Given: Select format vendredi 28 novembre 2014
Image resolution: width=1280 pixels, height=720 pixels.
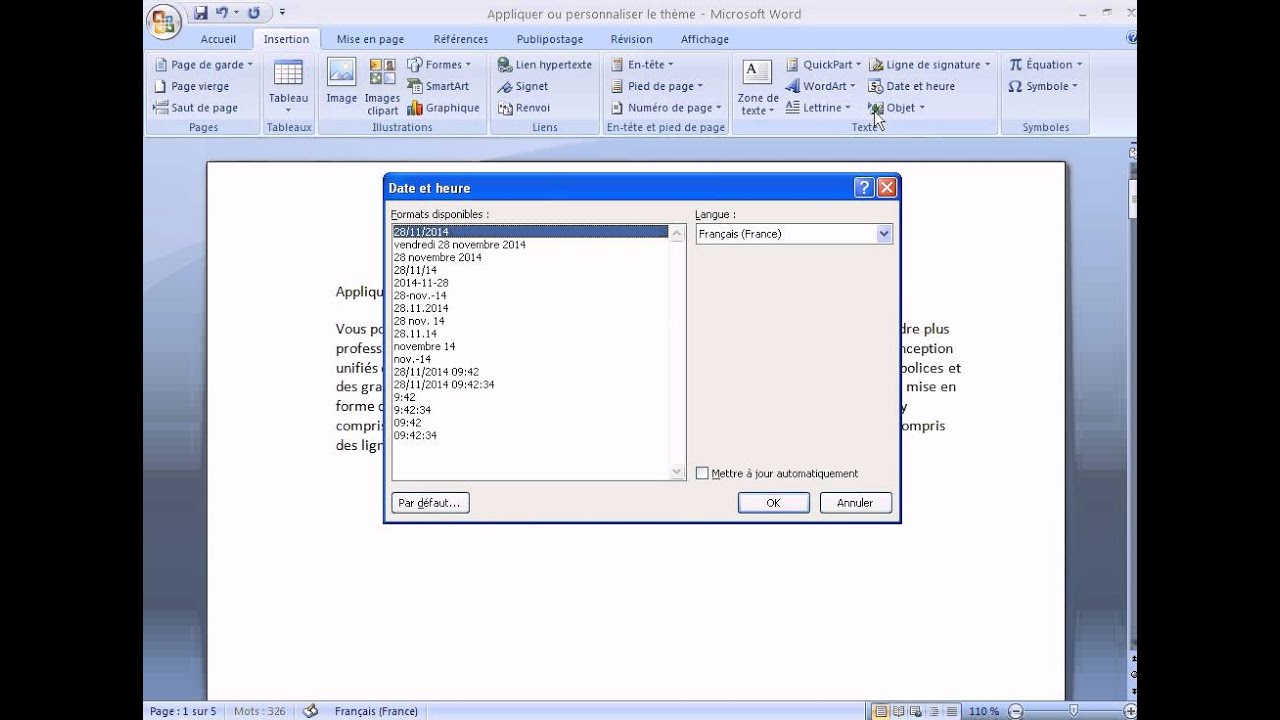Looking at the screenshot, I should pyautogui.click(x=460, y=245).
